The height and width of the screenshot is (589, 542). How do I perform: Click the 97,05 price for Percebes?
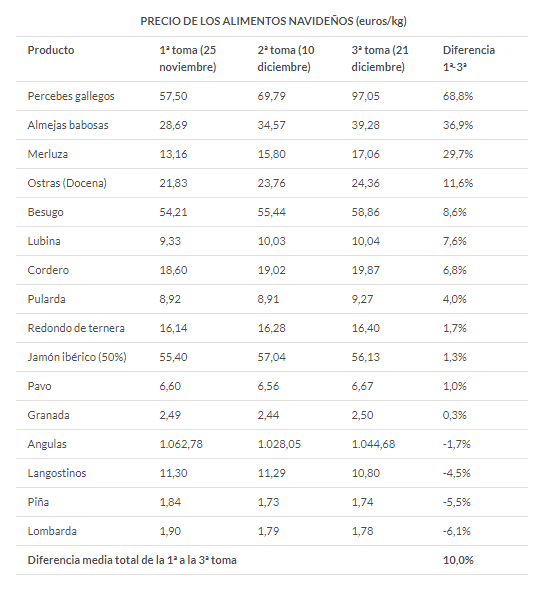tap(365, 96)
